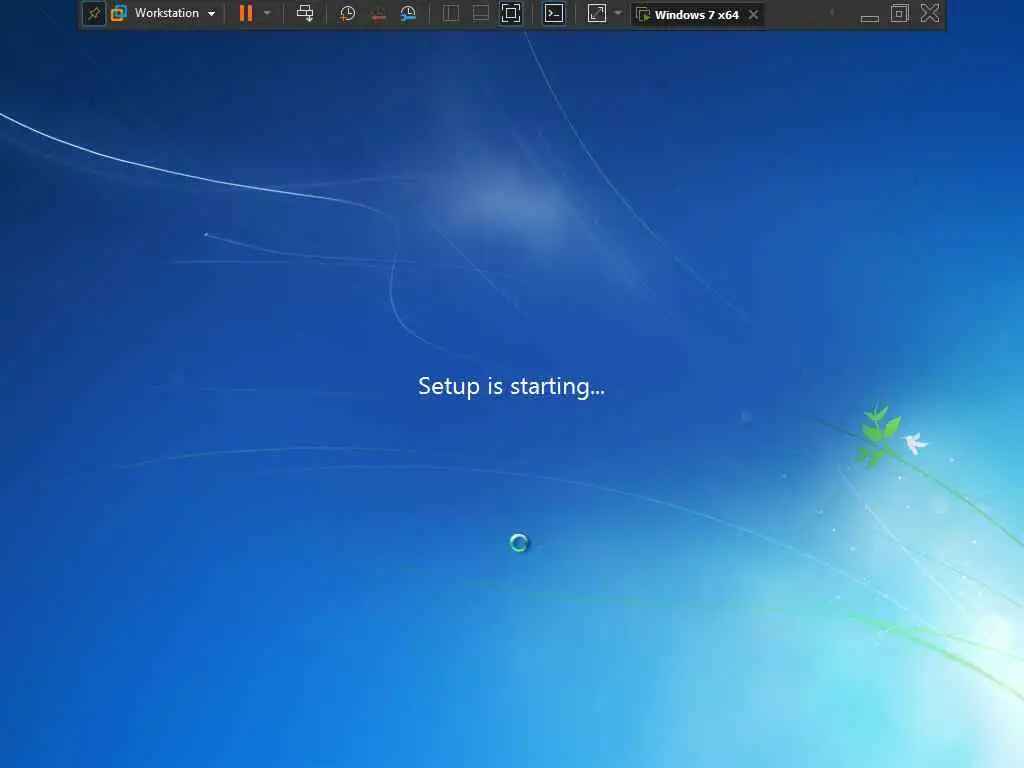The height and width of the screenshot is (768, 1024).
Task: Toggle full screen mode icon
Action: click(x=511, y=13)
